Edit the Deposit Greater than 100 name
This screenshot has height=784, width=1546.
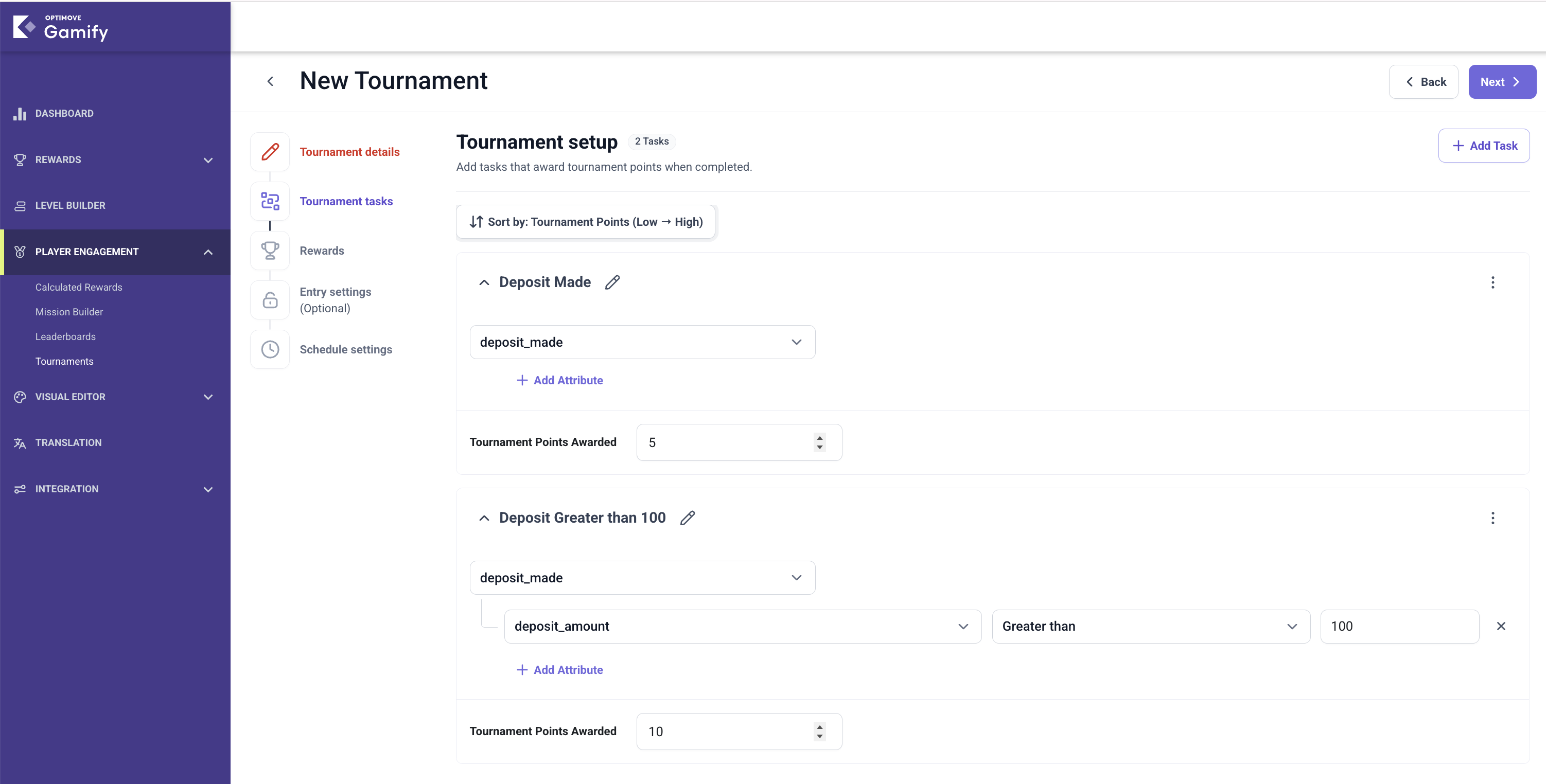(x=687, y=518)
